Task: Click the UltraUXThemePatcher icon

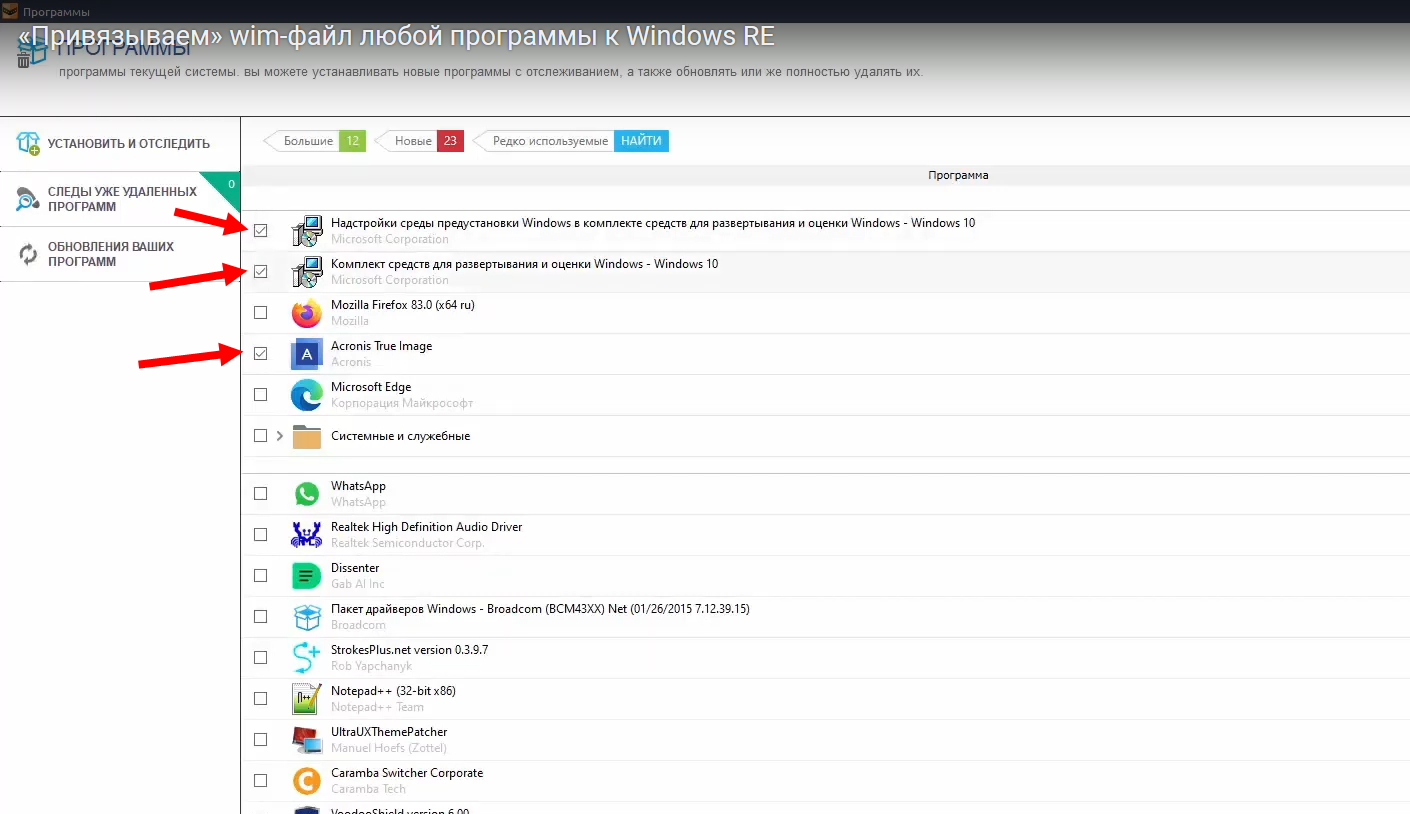Action: pos(306,740)
